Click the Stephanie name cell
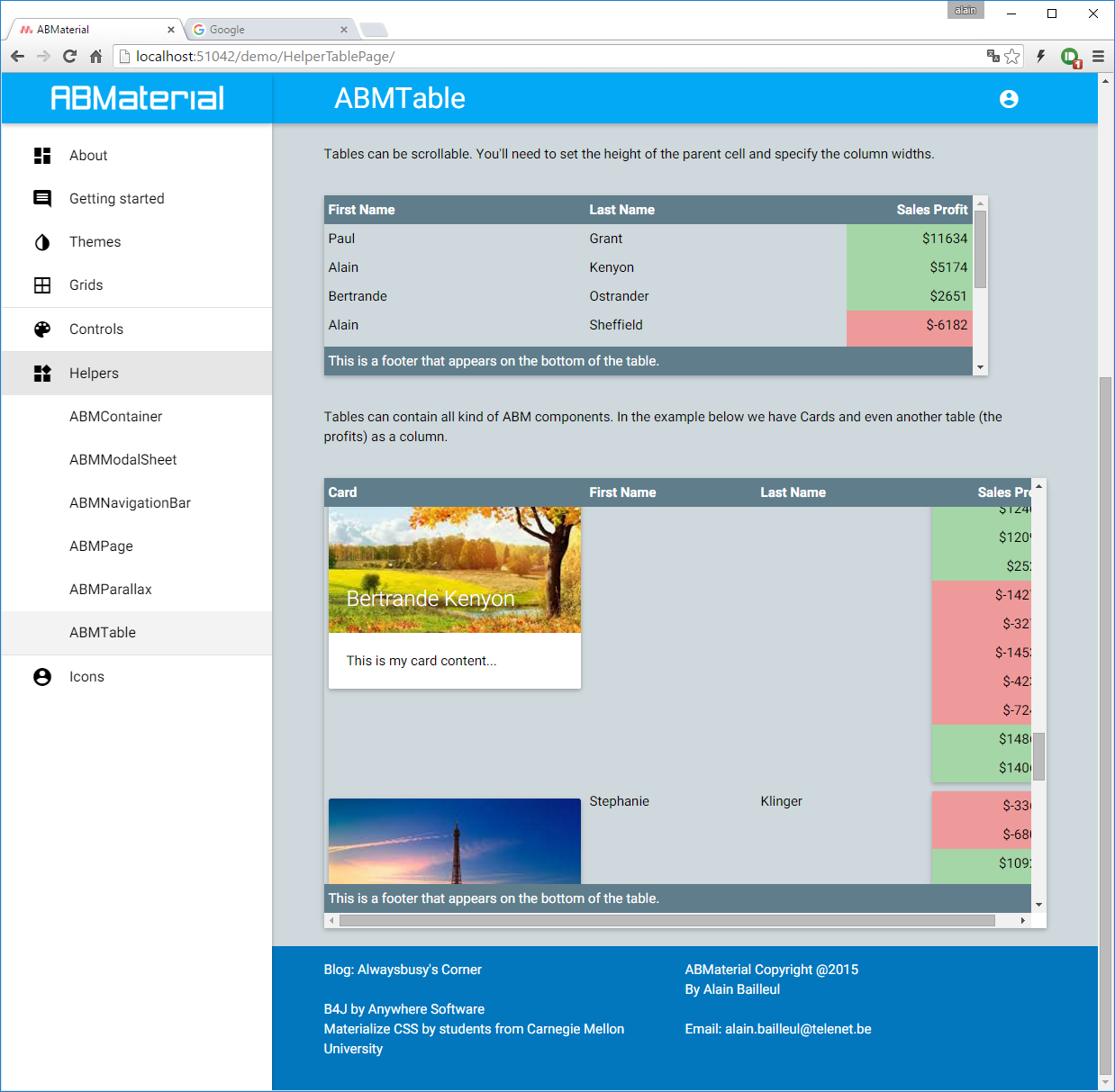1115x1092 pixels. 619,801
